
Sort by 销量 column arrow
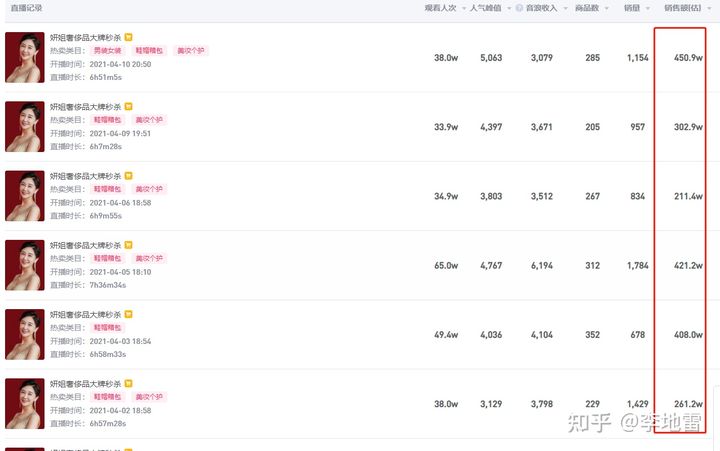(x=646, y=8)
